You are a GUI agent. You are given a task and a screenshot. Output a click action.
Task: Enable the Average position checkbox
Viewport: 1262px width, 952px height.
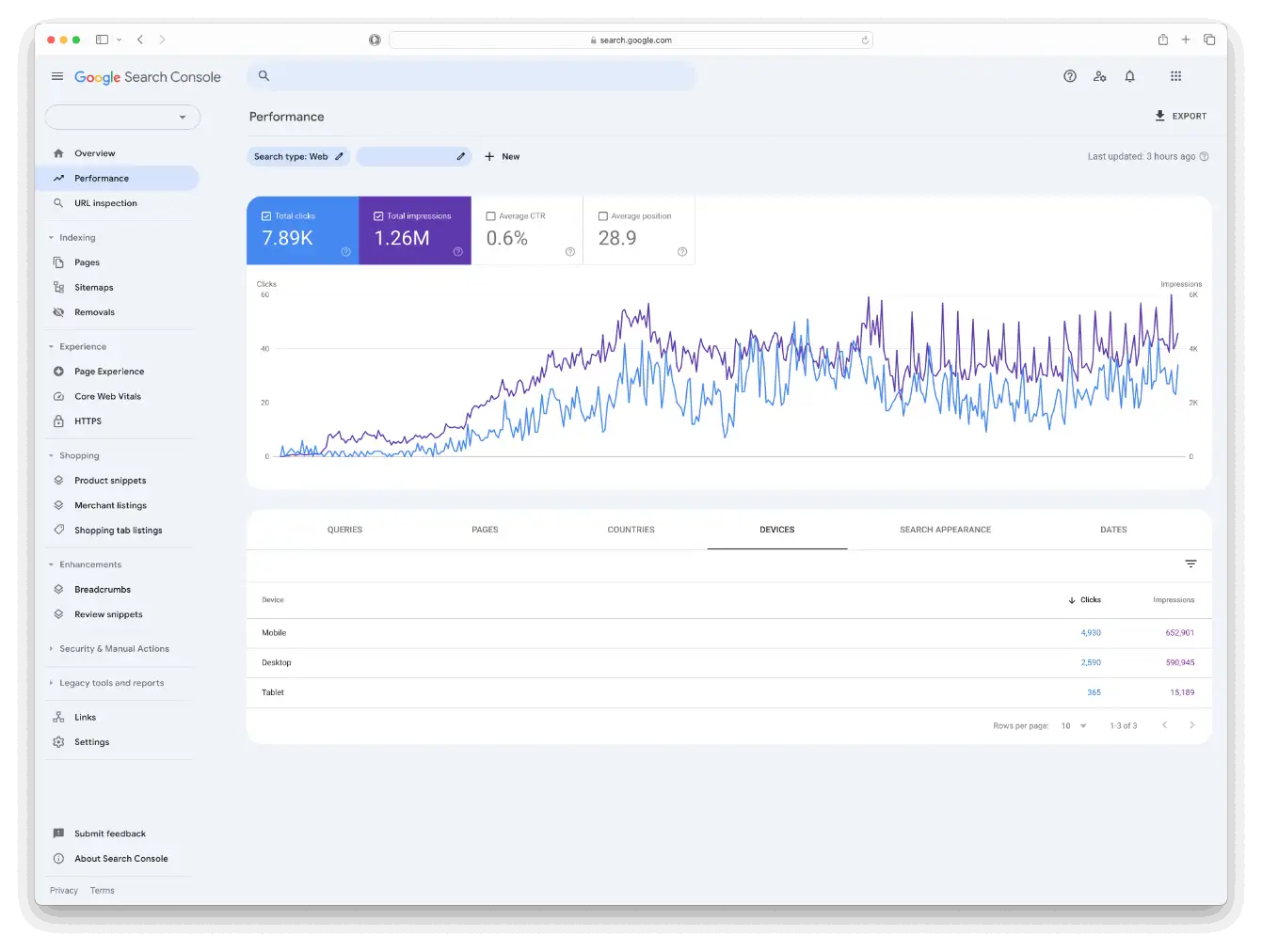coord(603,215)
